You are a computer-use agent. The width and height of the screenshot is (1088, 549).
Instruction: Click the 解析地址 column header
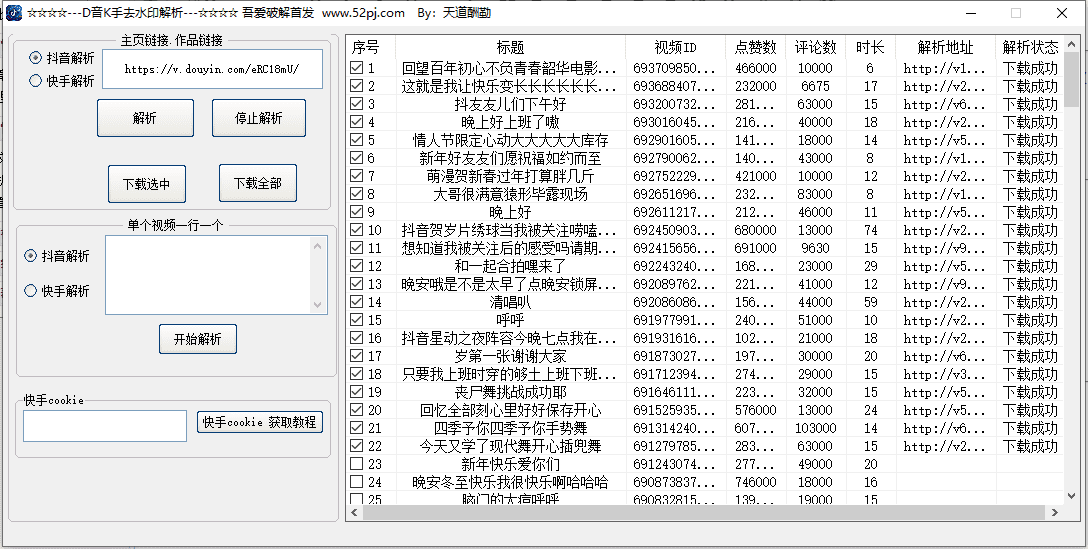coord(945,47)
